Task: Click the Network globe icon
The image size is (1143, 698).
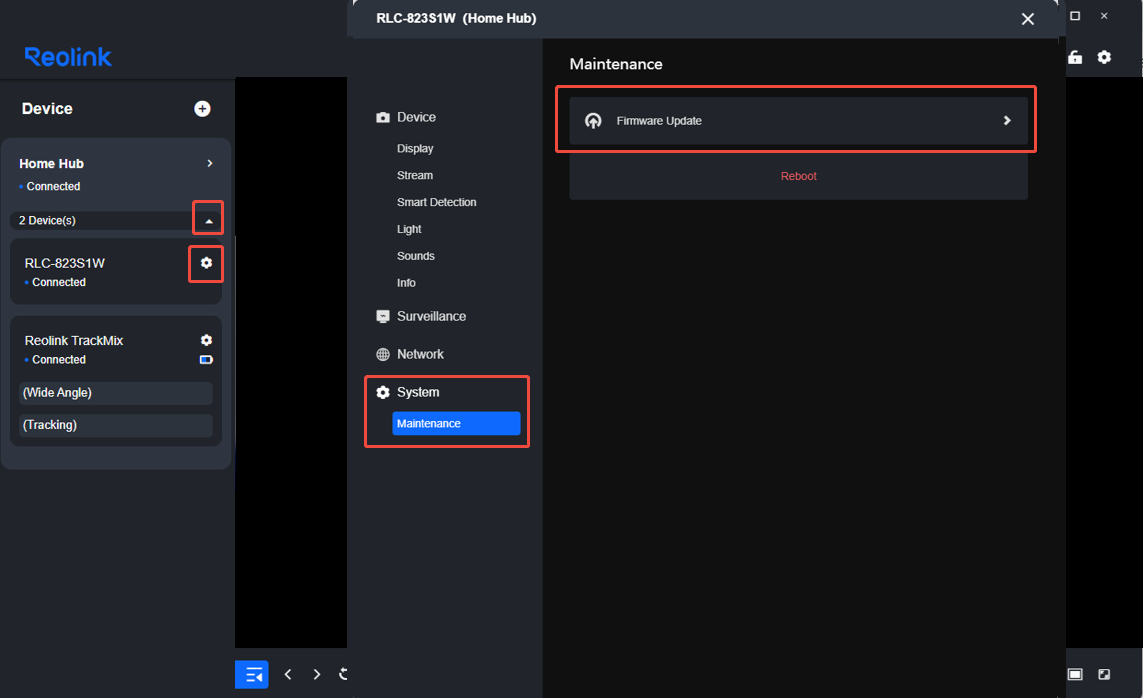Action: [x=383, y=354]
